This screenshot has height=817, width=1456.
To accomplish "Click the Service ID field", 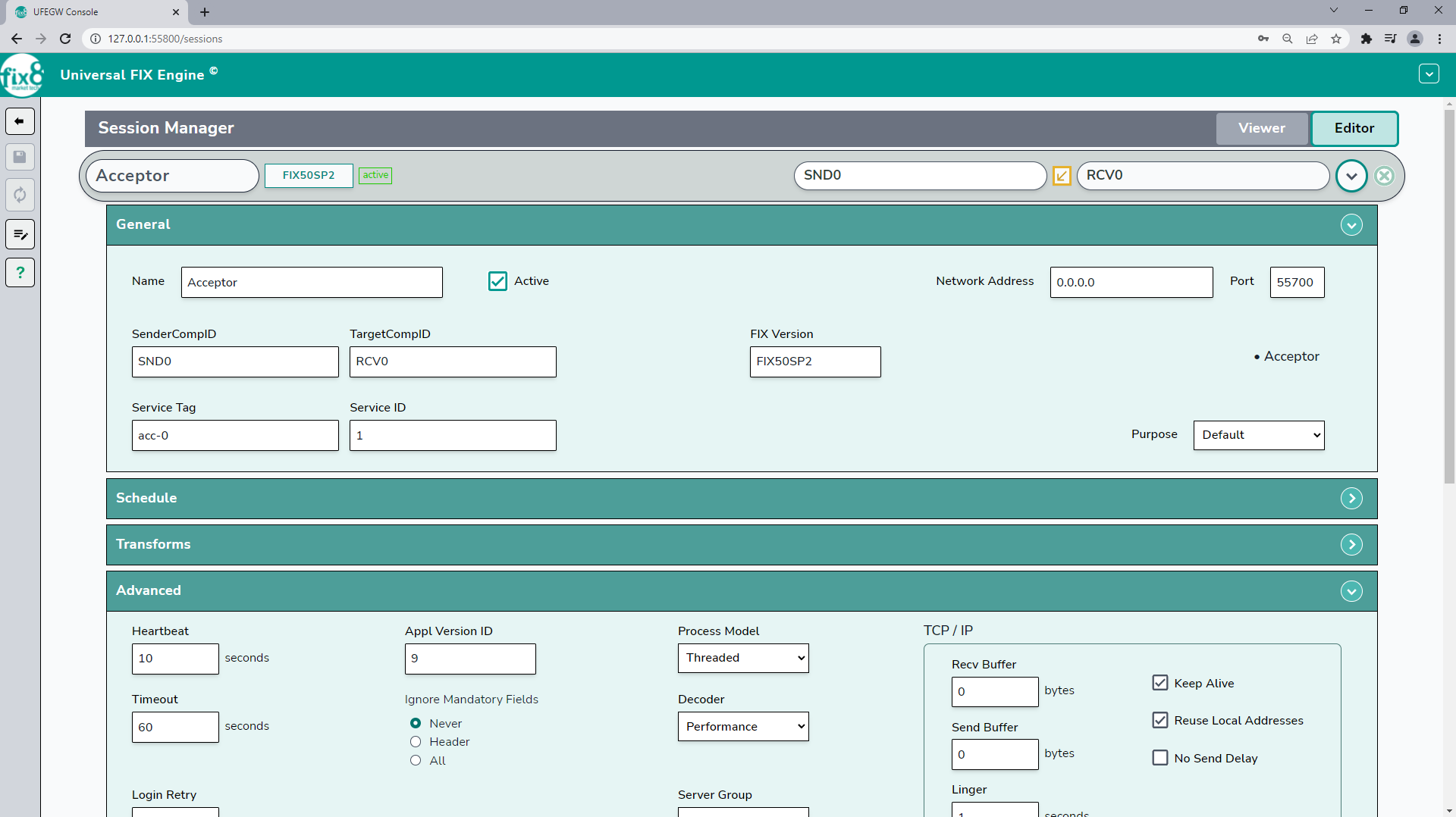I will click(453, 435).
